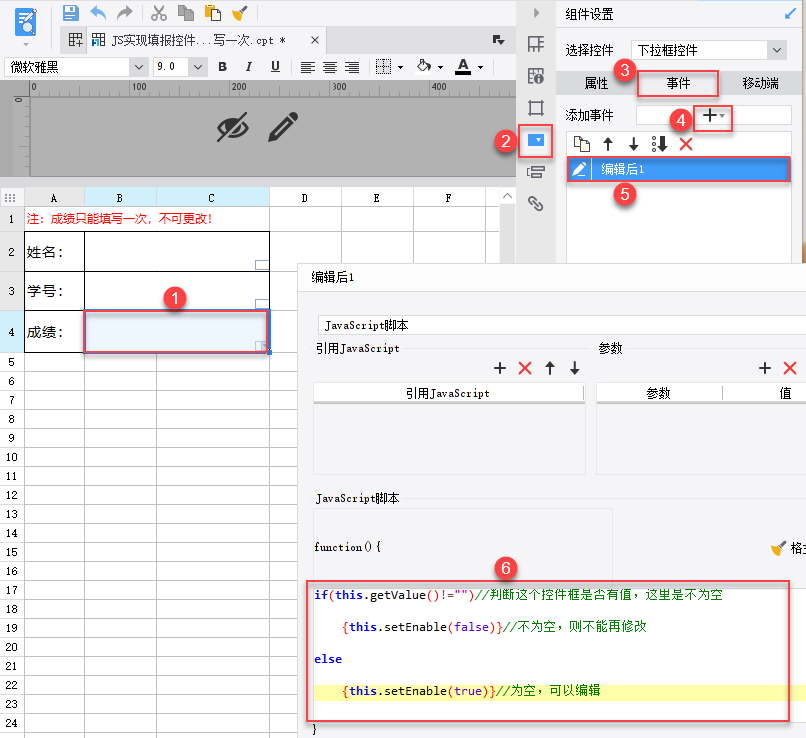
Task: Switch to the 事件 tab
Action: point(678,83)
